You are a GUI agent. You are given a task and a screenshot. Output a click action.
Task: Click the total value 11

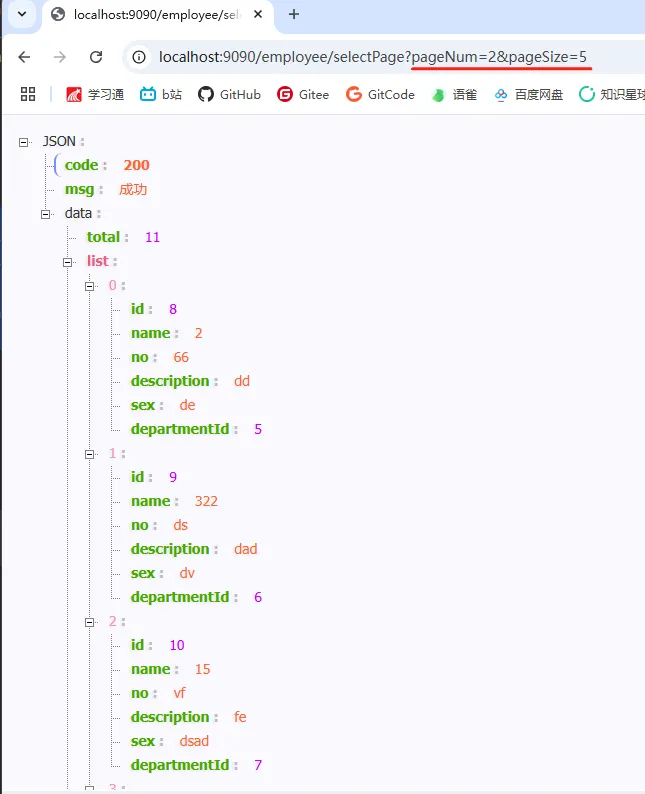[152, 237]
